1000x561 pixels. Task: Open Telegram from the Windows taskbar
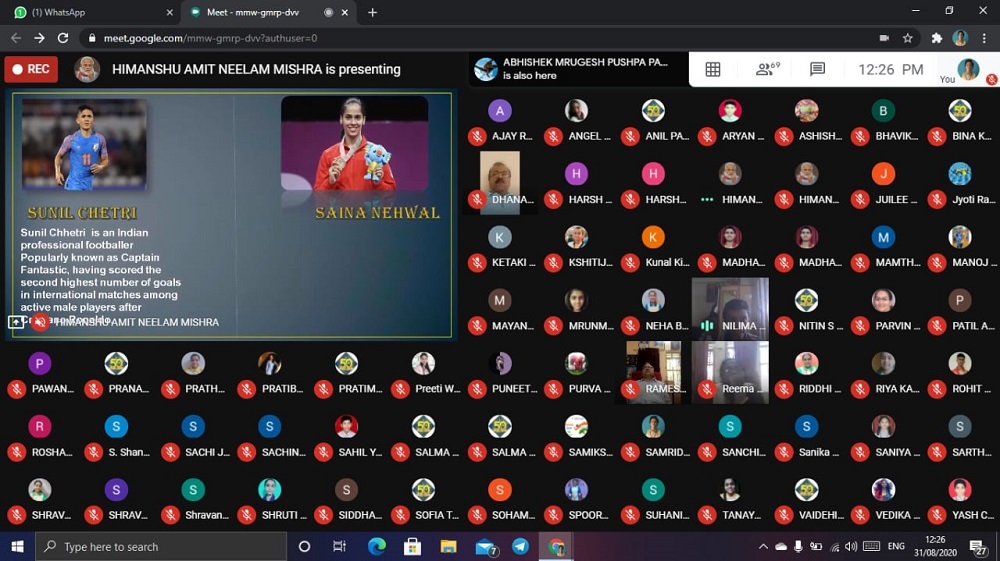click(521, 547)
